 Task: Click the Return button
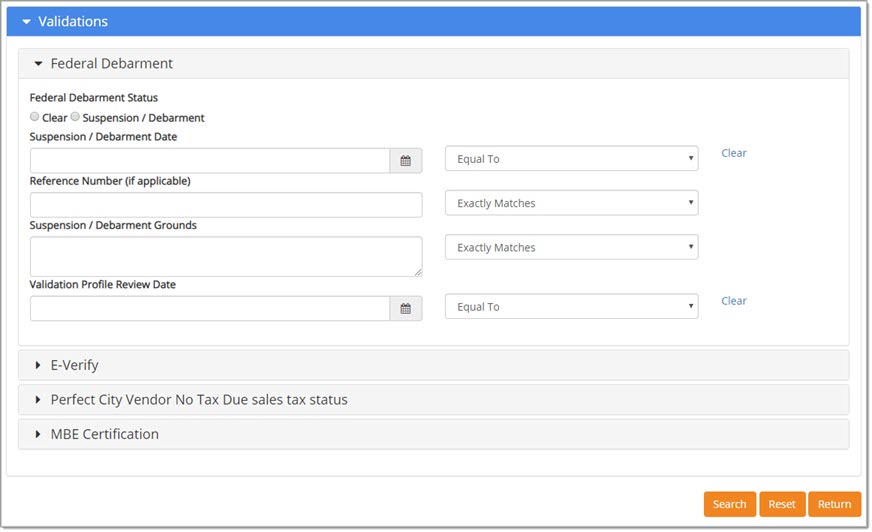(834, 504)
